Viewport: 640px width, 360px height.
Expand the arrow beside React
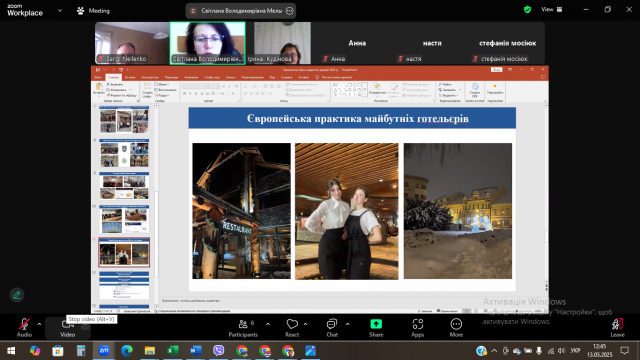305,324
